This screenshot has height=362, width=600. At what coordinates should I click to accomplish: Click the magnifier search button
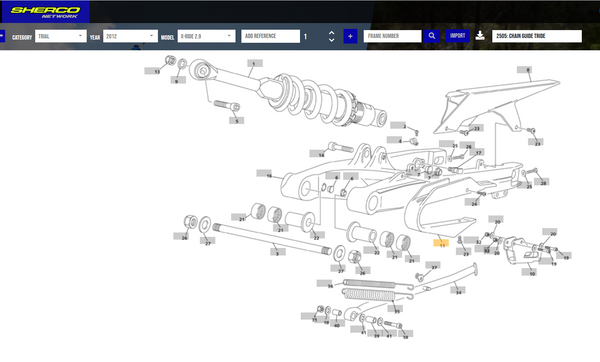432,36
